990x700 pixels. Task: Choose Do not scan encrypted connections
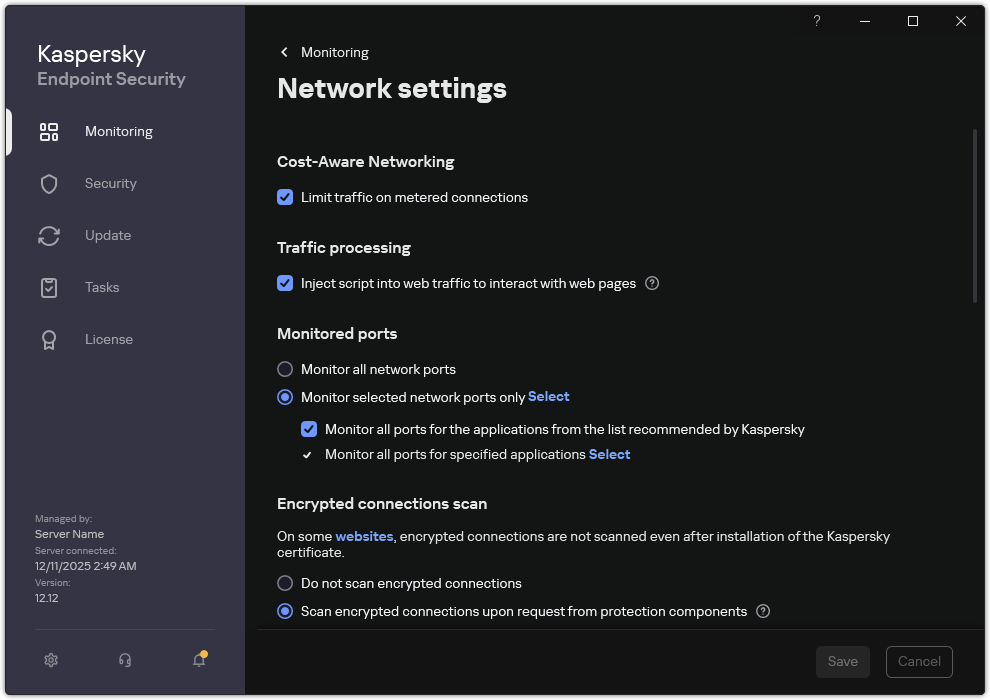pyautogui.click(x=285, y=583)
